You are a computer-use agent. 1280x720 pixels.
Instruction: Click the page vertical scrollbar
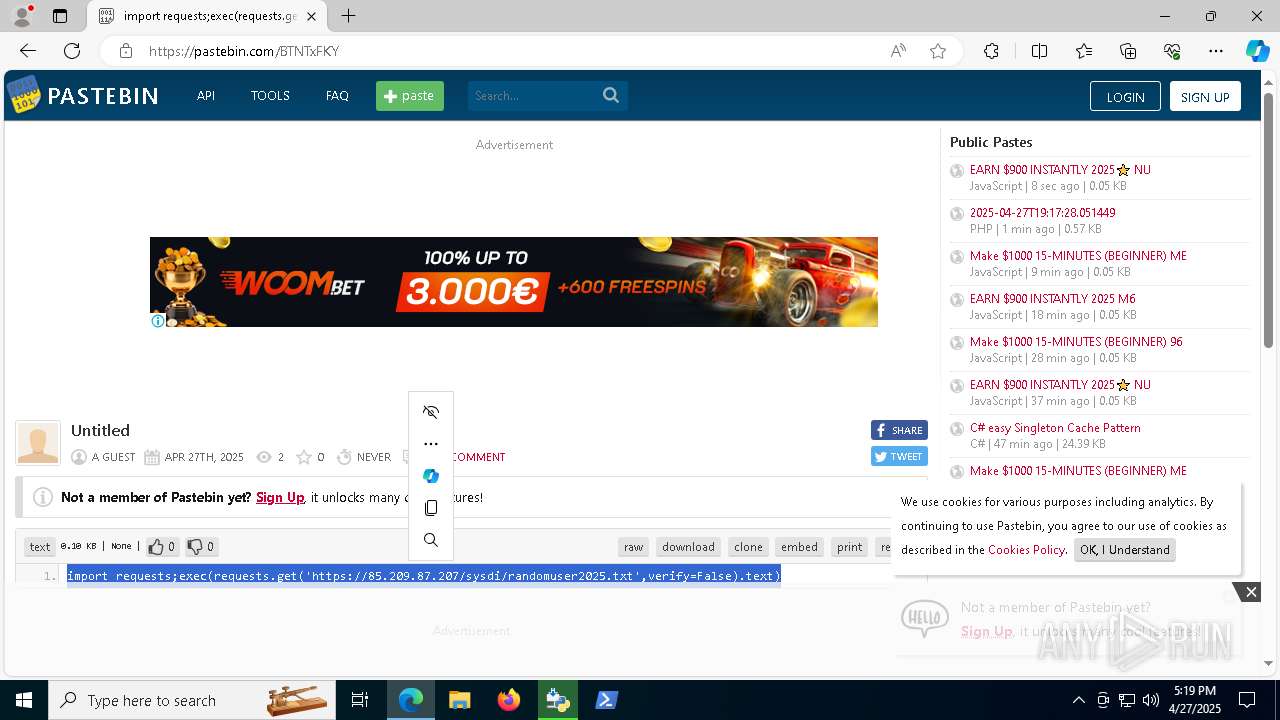[1269, 220]
